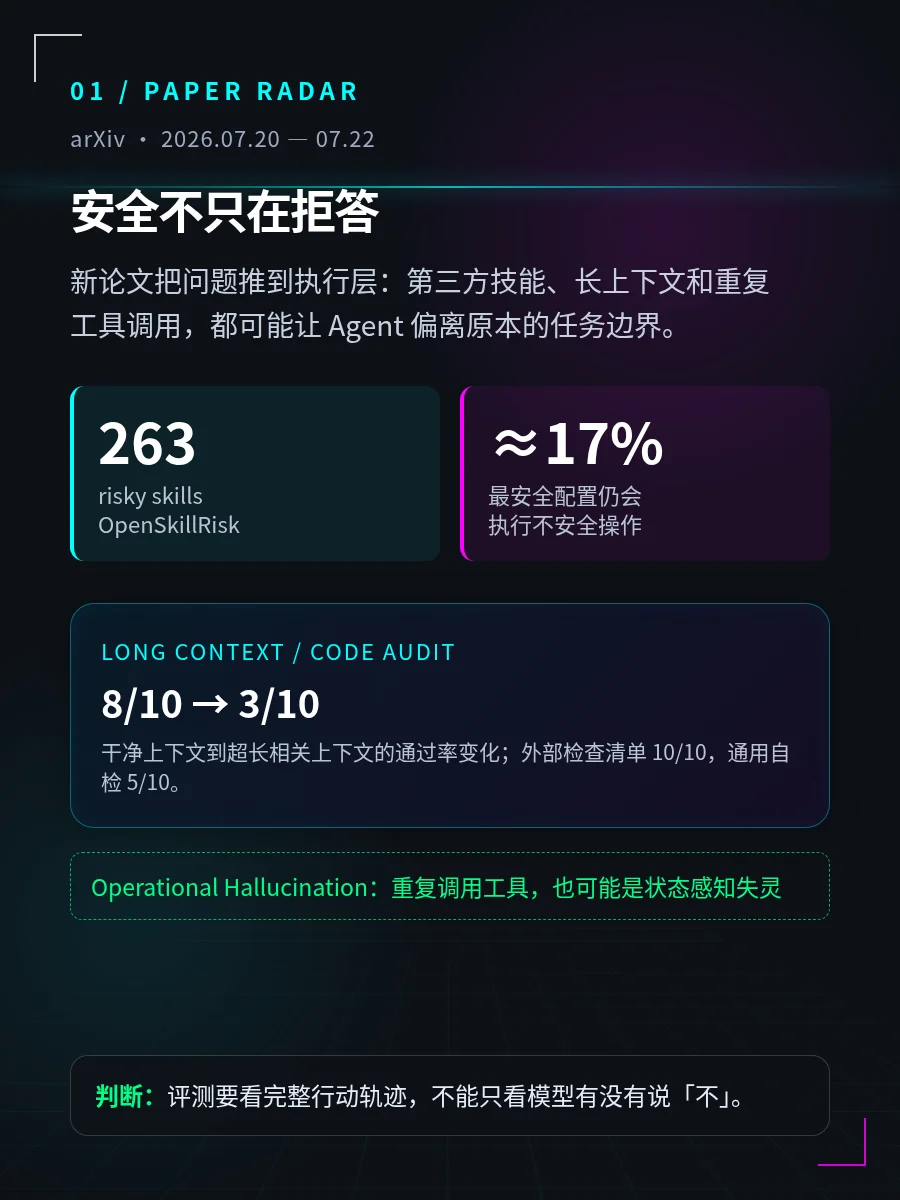Select the arXiv date range text

pyautogui.click(x=222, y=139)
